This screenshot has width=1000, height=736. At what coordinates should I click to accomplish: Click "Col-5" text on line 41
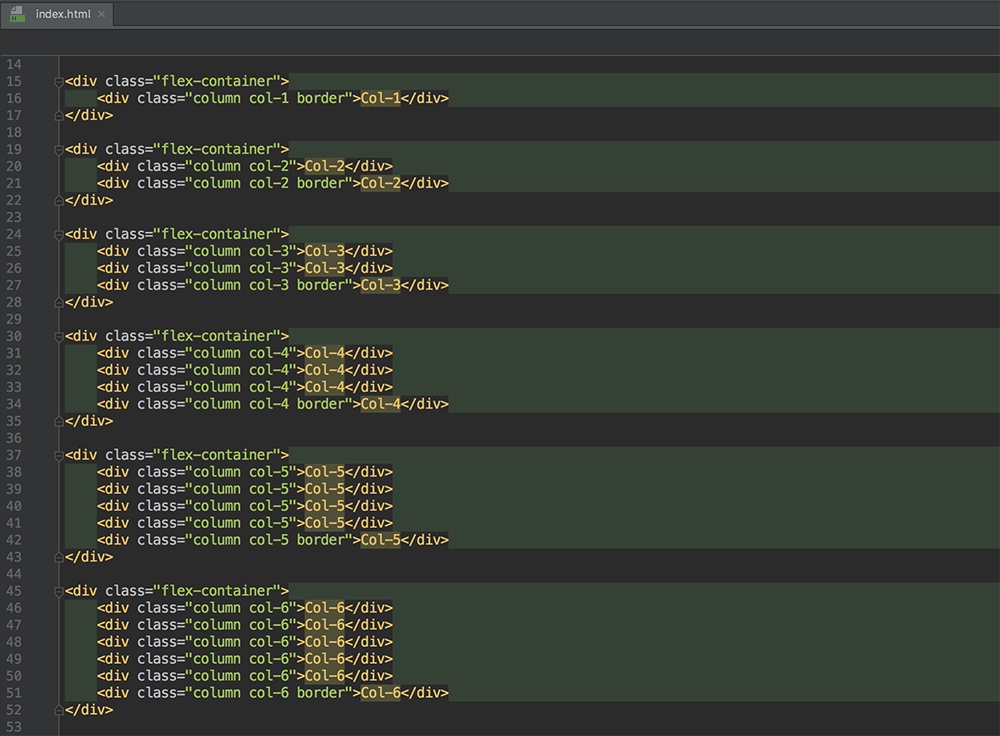pos(325,523)
